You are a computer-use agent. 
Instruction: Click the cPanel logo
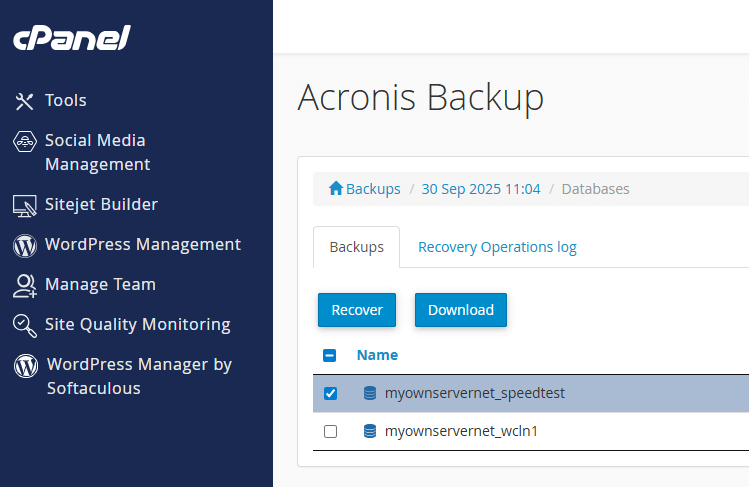(x=71, y=38)
